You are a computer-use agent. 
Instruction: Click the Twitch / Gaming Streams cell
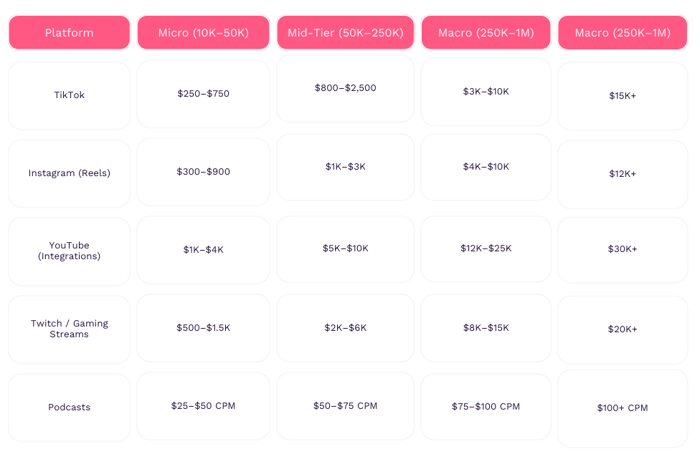coord(69,329)
